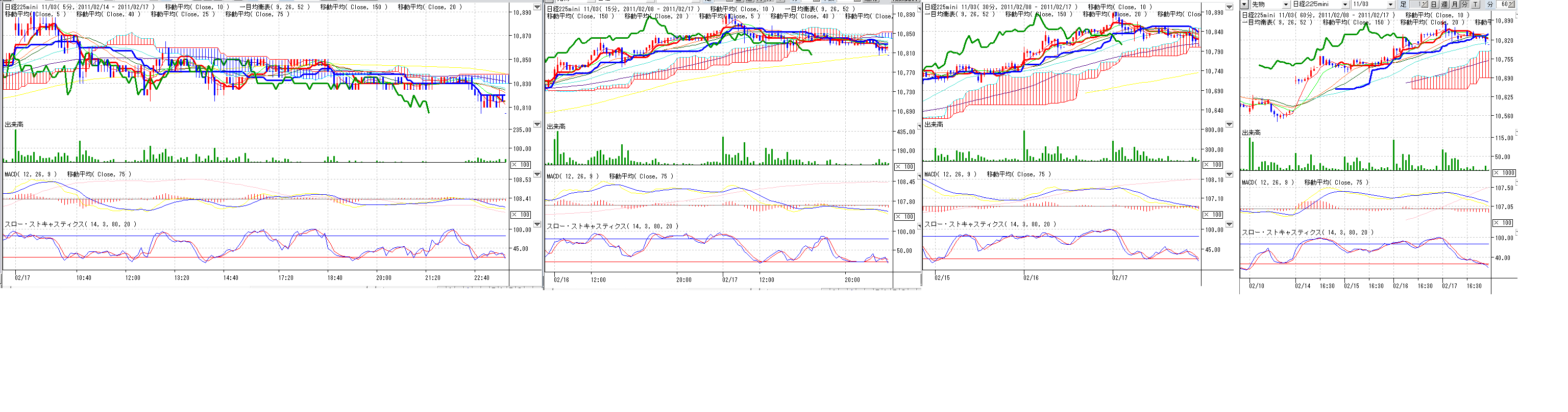This screenshot has width=1568, height=412.
Task: Open 出来高 panel menu arrow on 30-minute chart
Action: (x=1229, y=124)
